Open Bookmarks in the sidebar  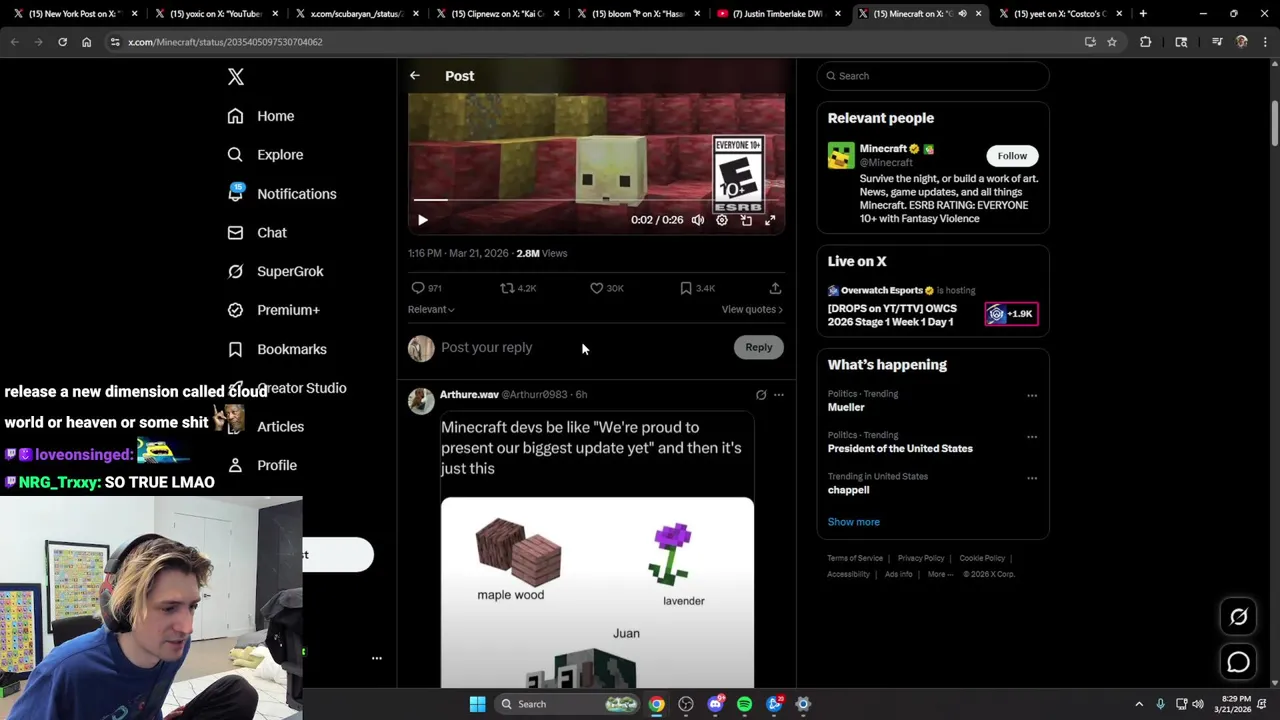pos(277,349)
